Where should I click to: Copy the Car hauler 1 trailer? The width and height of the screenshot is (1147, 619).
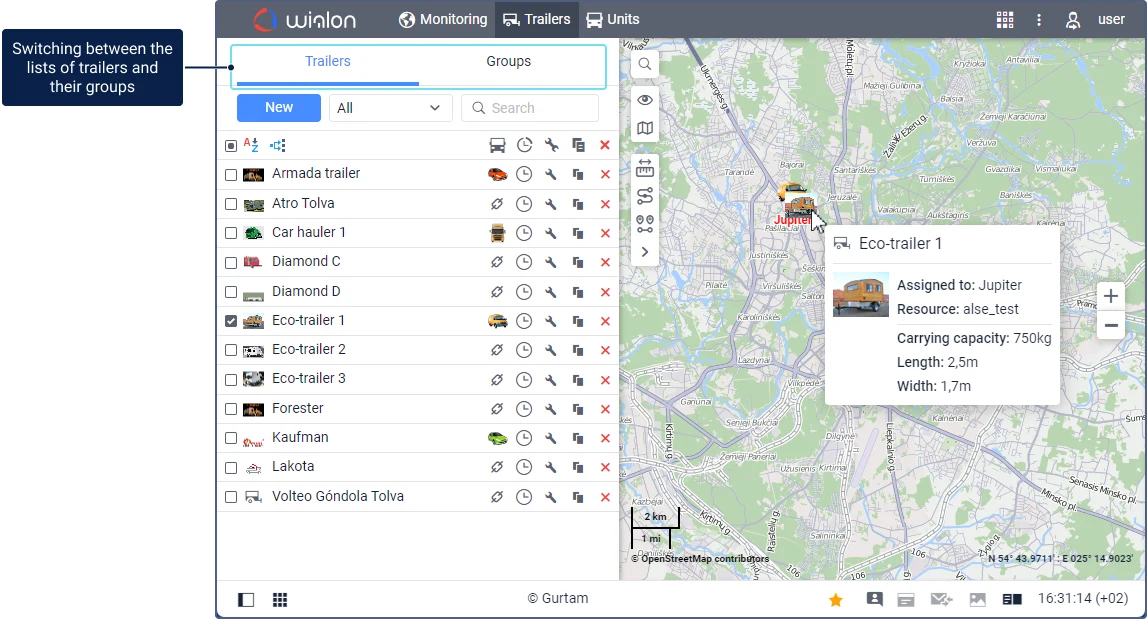point(578,233)
